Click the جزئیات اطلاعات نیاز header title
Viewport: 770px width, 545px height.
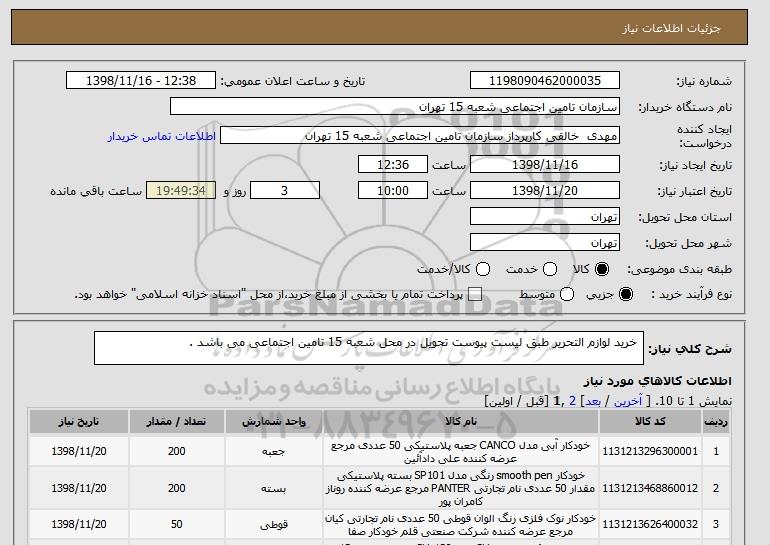pos(671,28)
